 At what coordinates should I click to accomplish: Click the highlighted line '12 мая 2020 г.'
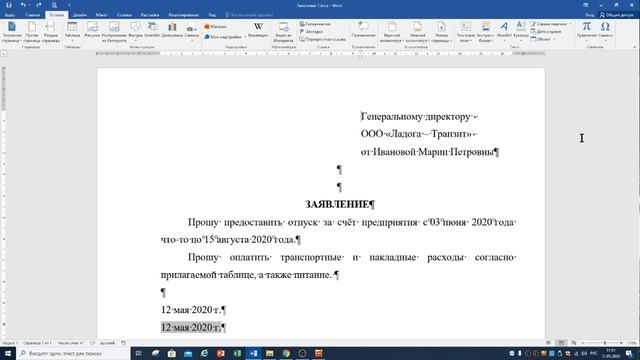tap(191, 327)
